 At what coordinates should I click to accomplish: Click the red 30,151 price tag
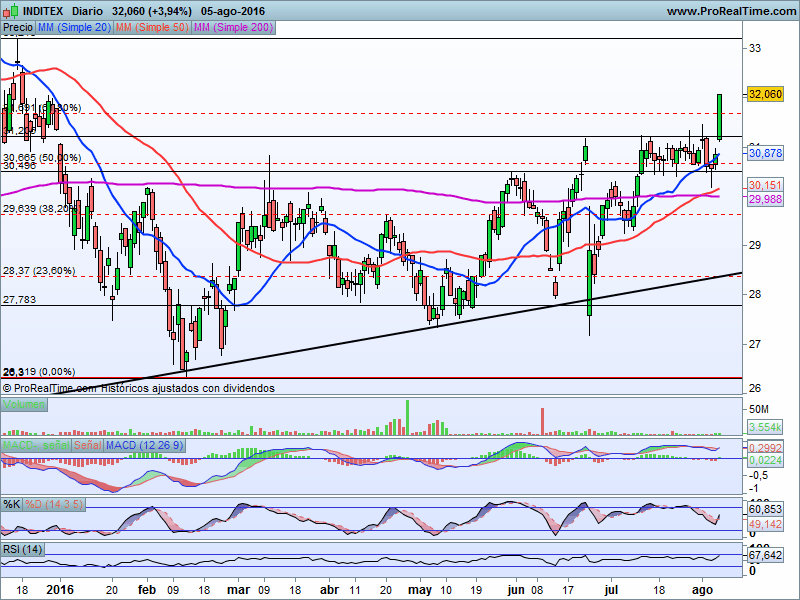point(765,185)
